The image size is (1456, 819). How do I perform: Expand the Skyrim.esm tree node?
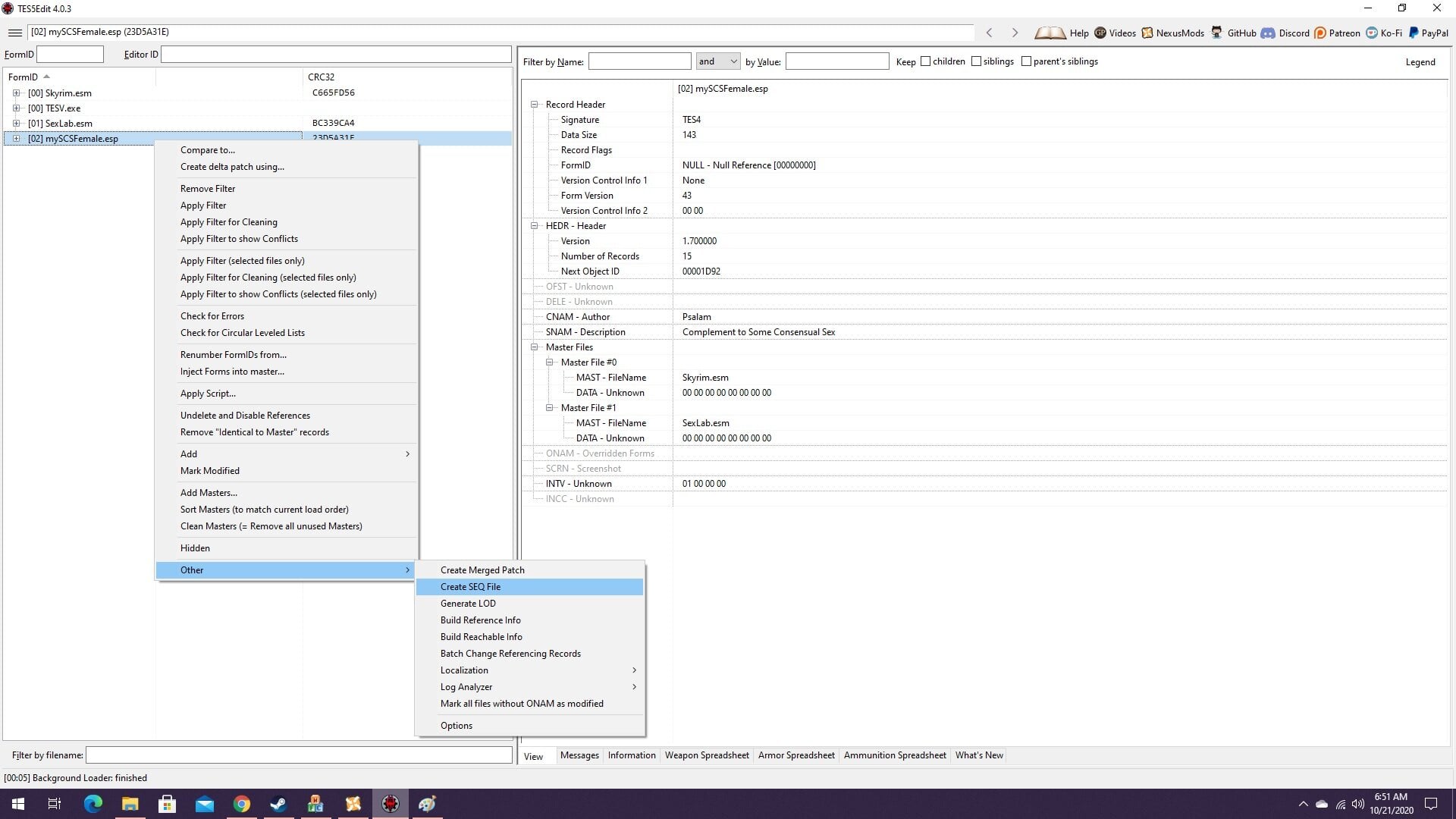point(17,93)
